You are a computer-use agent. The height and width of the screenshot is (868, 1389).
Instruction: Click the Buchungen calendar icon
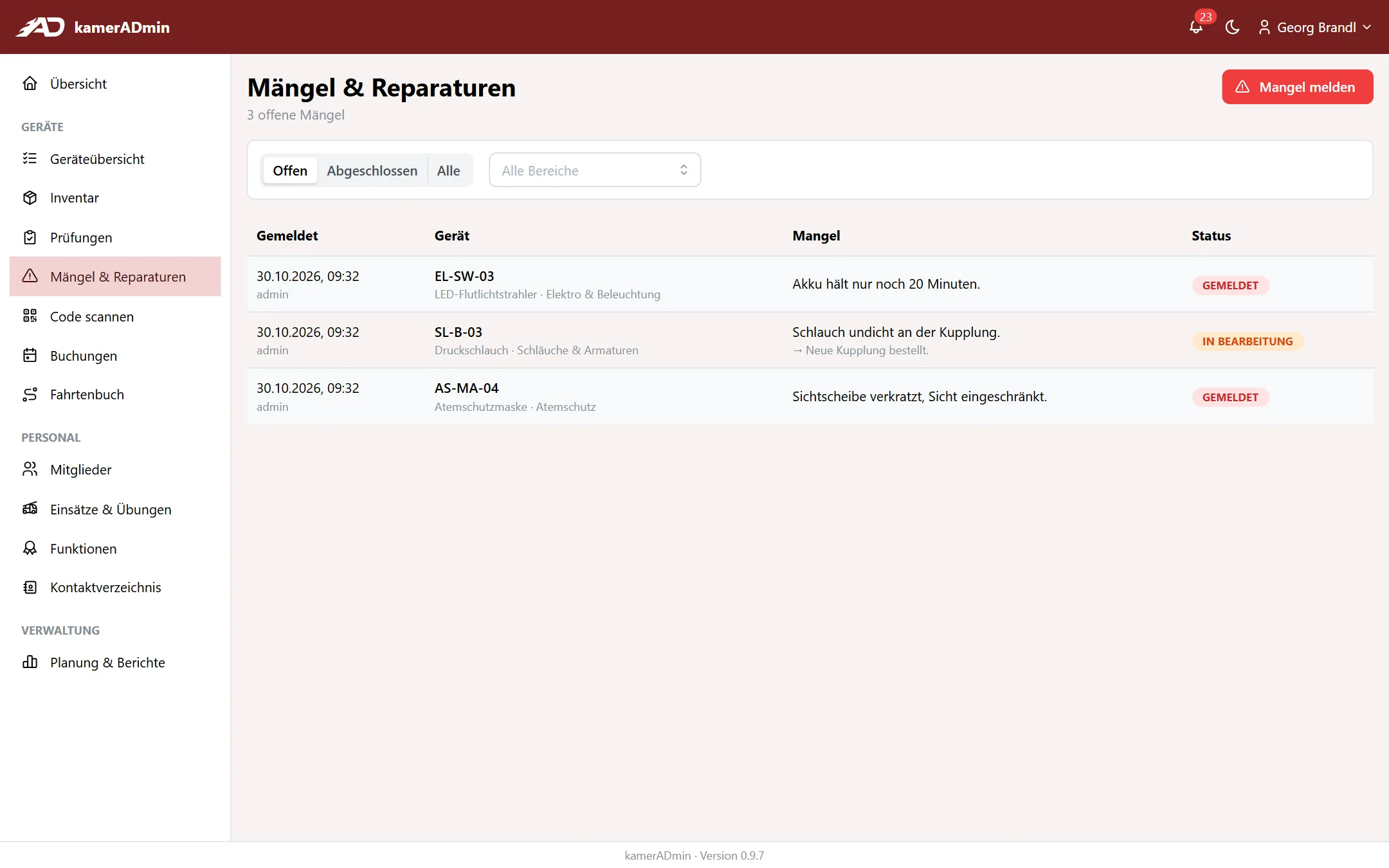30,356
